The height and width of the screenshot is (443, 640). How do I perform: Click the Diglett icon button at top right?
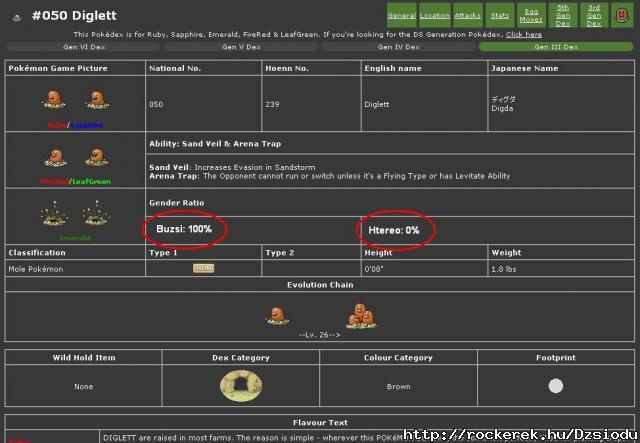[x=622, y=15]
